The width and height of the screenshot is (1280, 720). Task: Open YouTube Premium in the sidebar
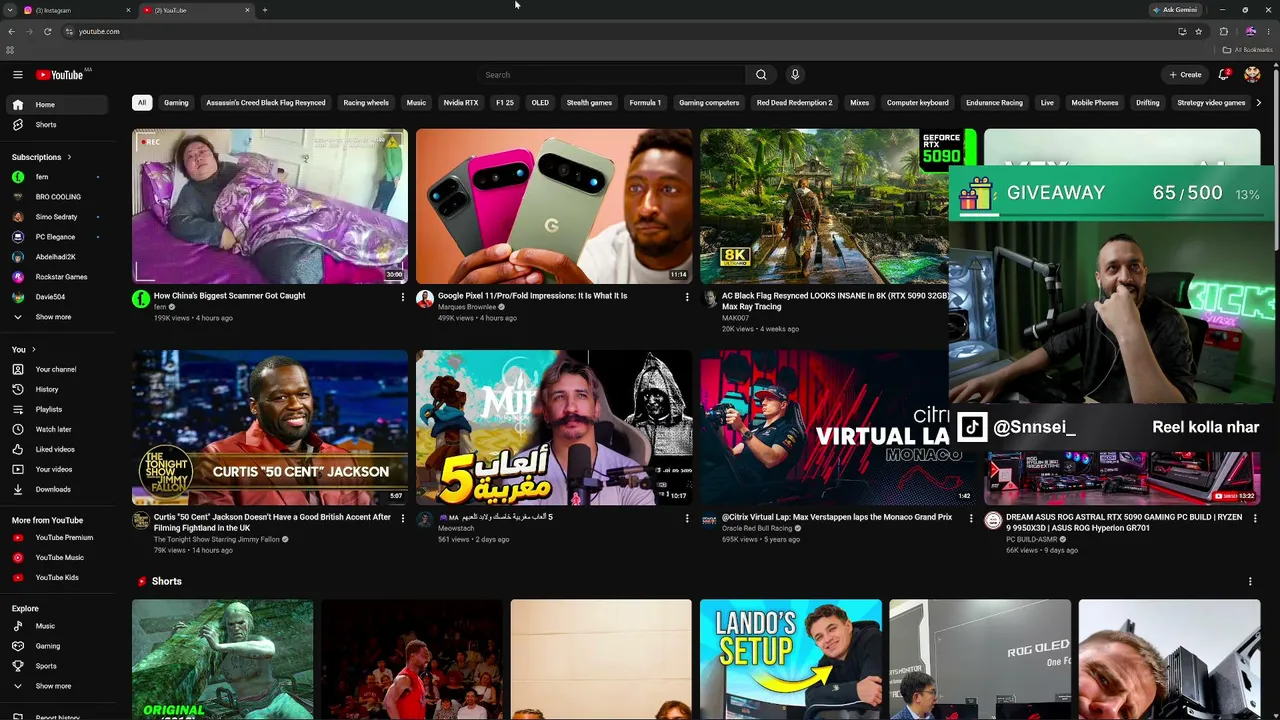pyautogui.click(x=59, y=537)
